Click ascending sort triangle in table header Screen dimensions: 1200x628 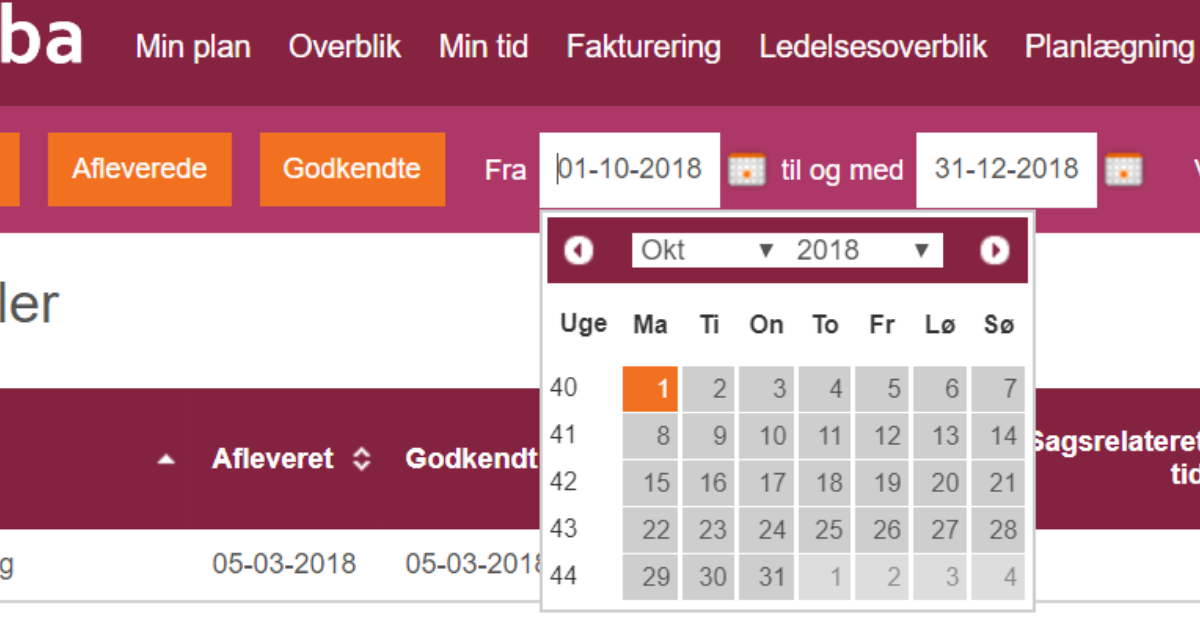pos(167,459)
